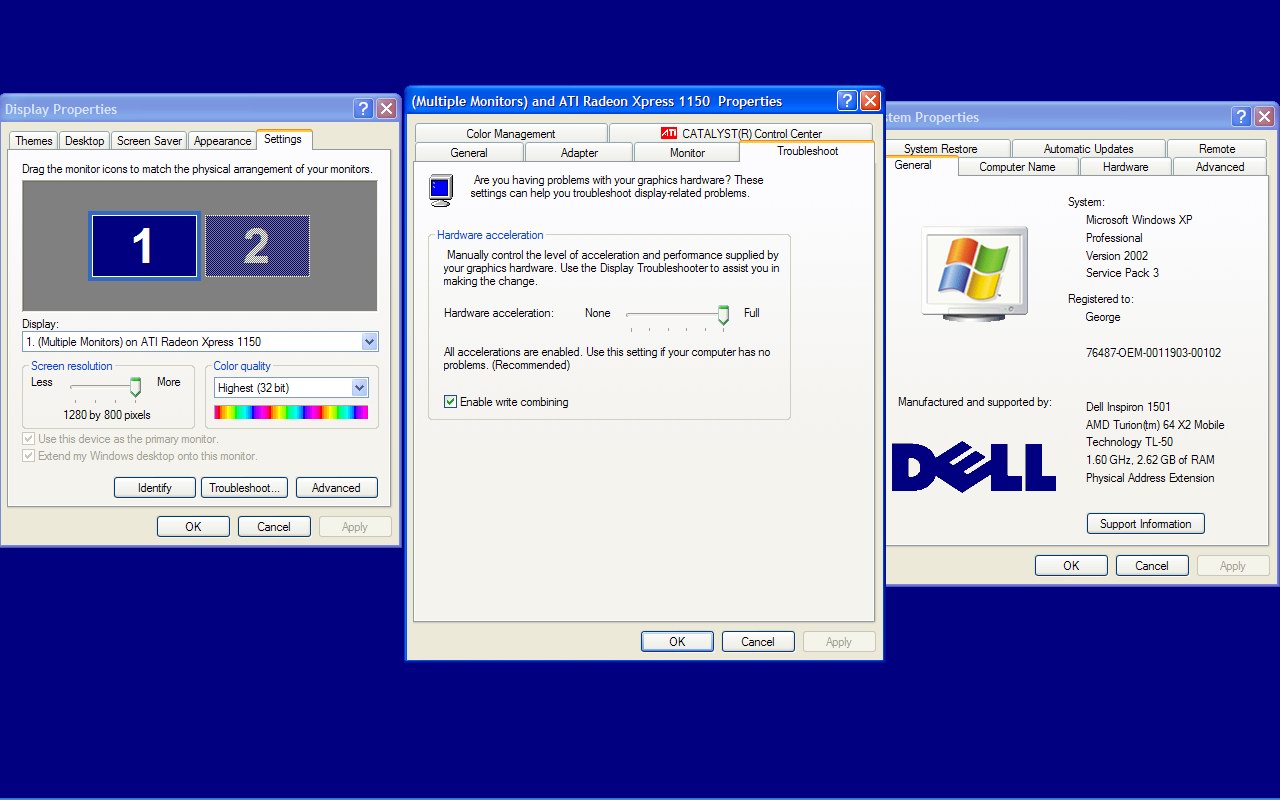Image resolution: width=1280 pixels, height=800 pixels.
Task: Click the help button in System Properties title bar
Action: tap(1241, 117)
